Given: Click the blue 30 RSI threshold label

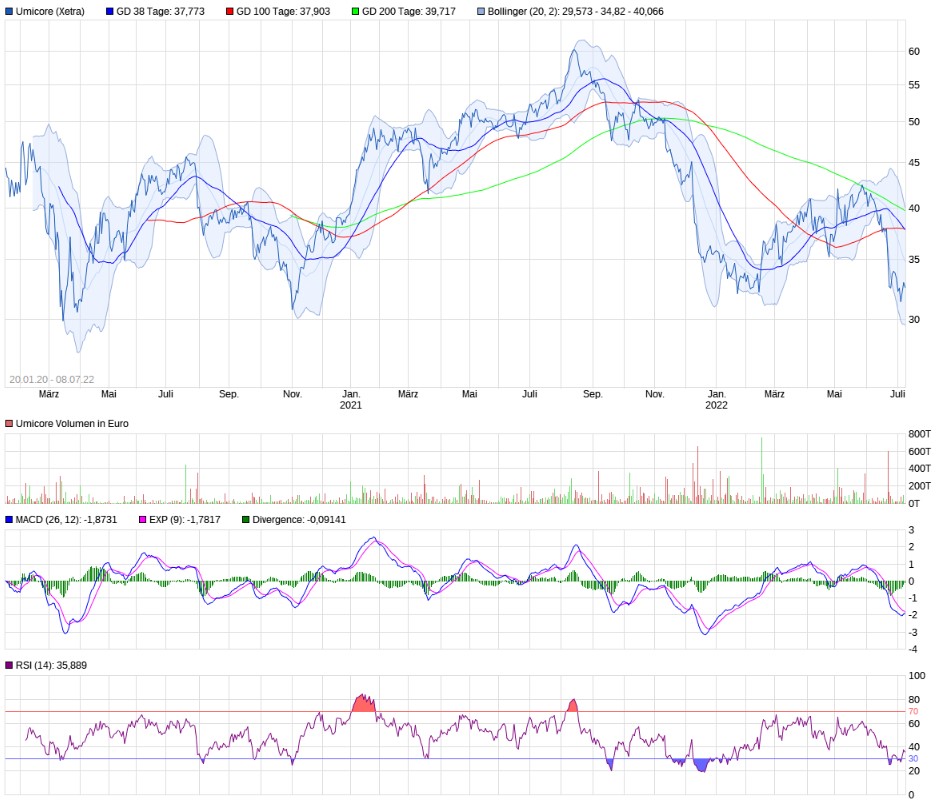Looking at the screenshot, I should 913,759.
